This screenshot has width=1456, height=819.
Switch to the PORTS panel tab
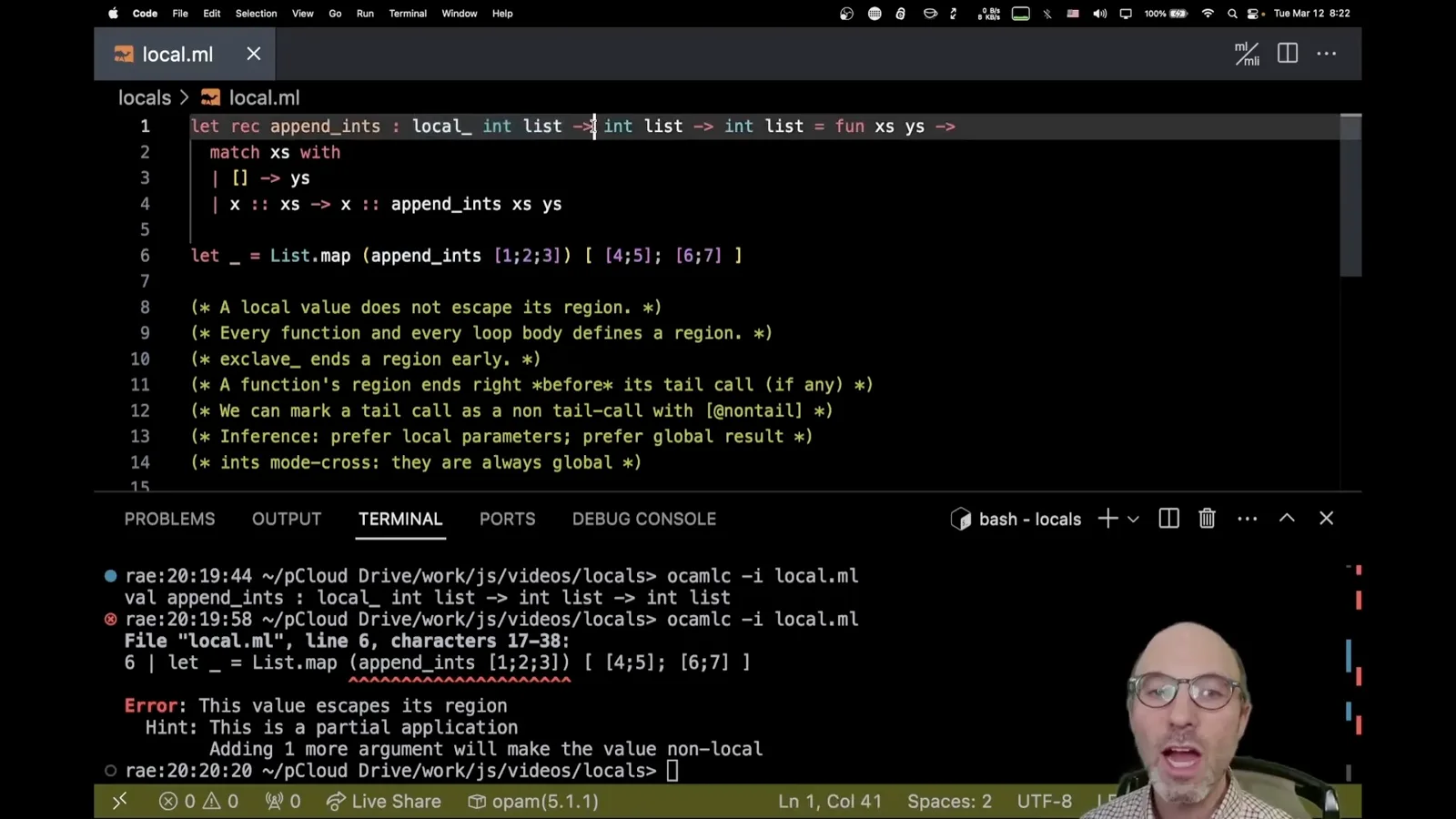click(x=508, y=519)
